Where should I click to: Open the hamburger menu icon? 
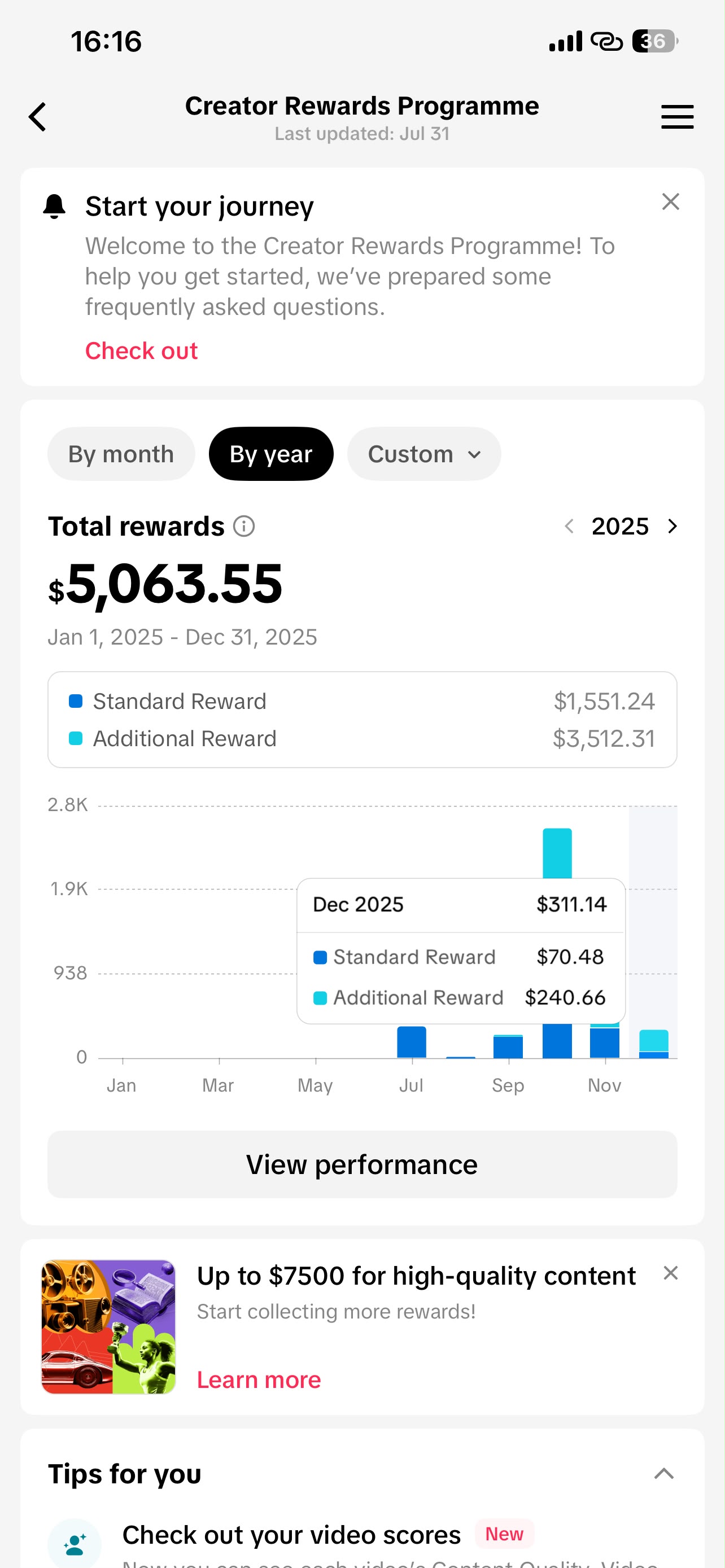[x=677, y=117]
